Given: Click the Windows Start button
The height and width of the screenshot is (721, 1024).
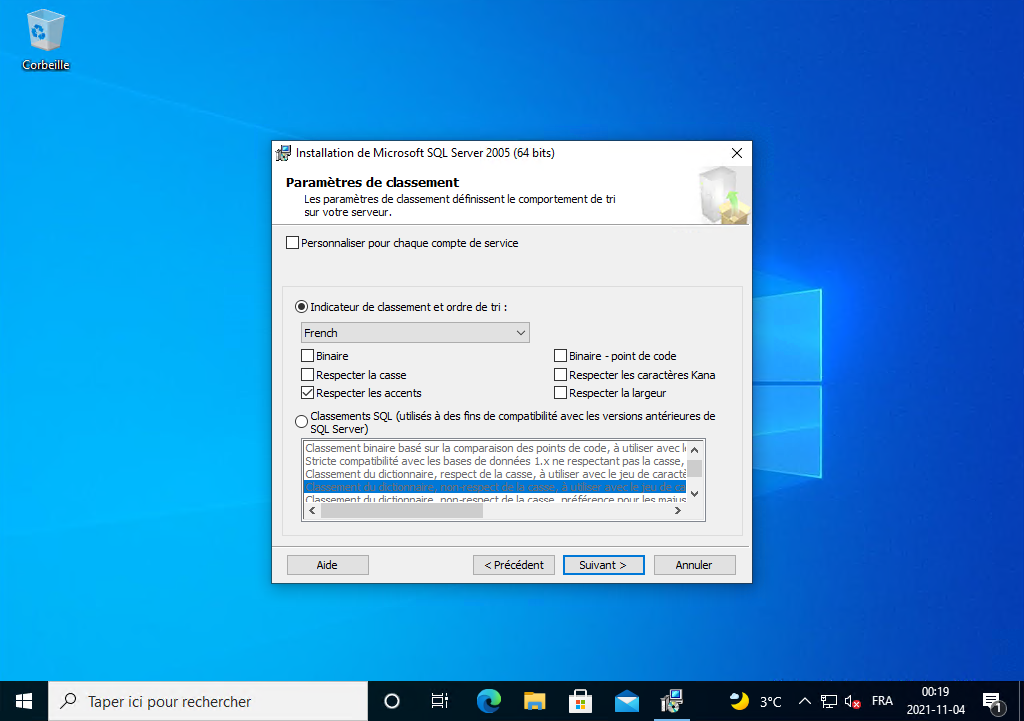Looking at the screenshot, I should 24,700.
